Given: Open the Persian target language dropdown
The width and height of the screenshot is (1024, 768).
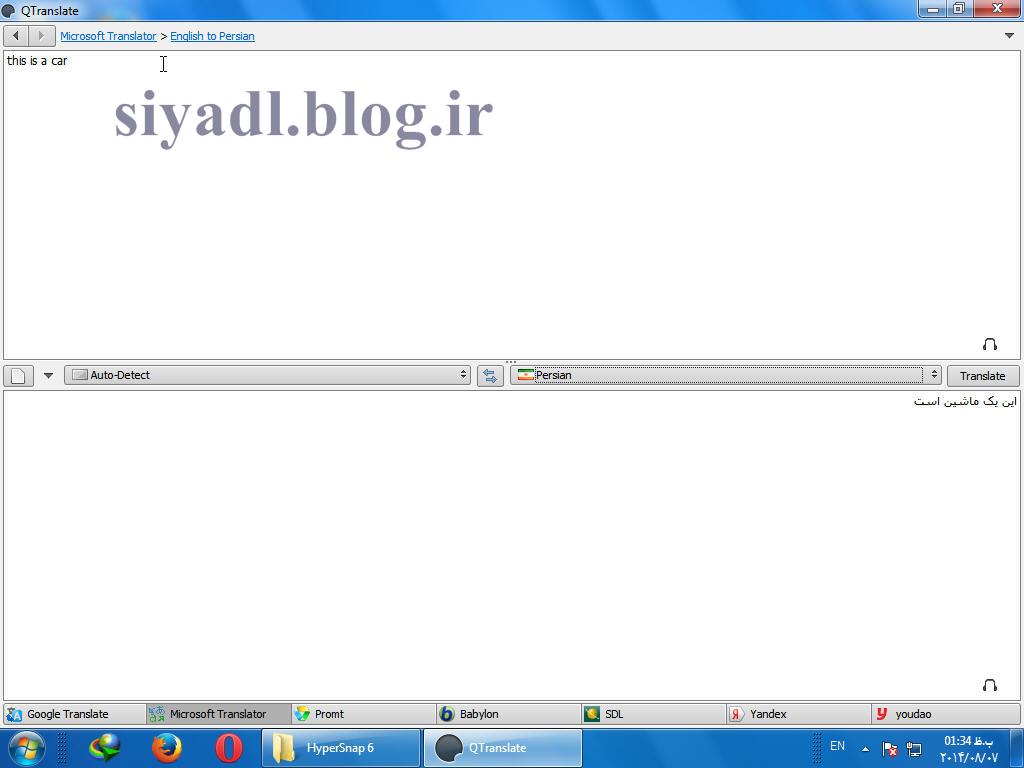Looking at the screenshot, I should coord(726,375).
